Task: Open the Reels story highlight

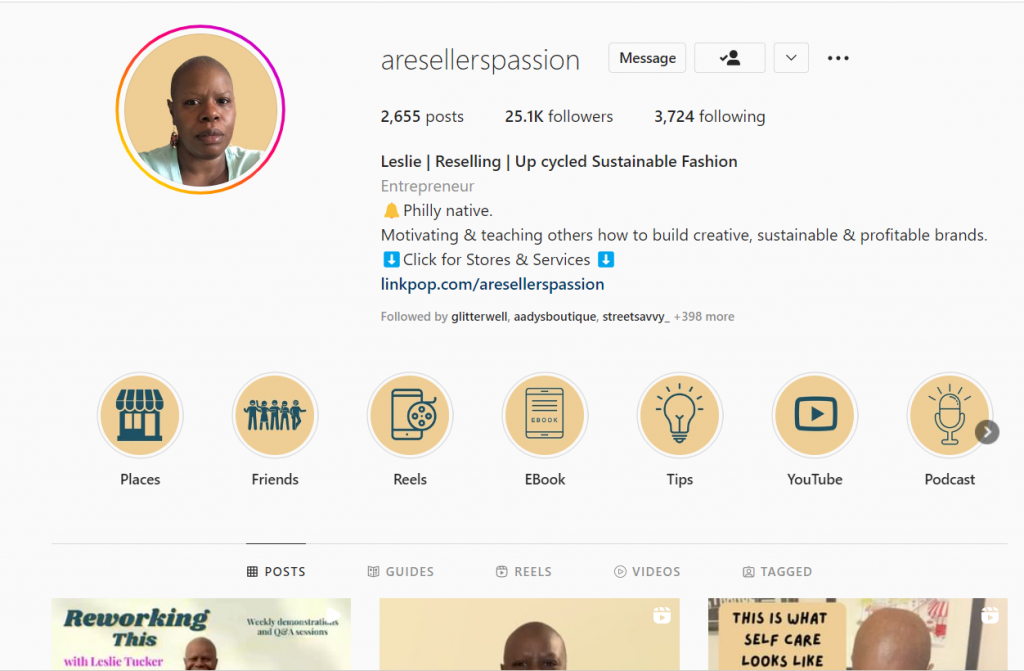Action: coord(410,416)
